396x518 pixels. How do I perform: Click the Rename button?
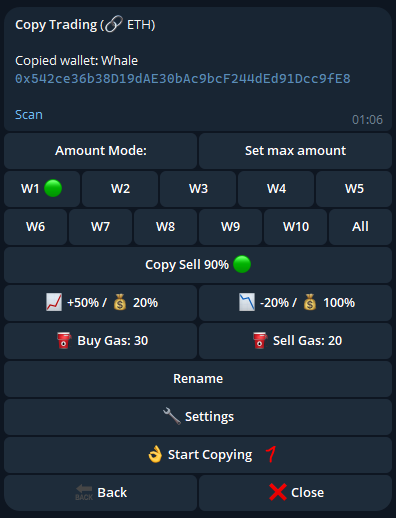pos(198,379)
